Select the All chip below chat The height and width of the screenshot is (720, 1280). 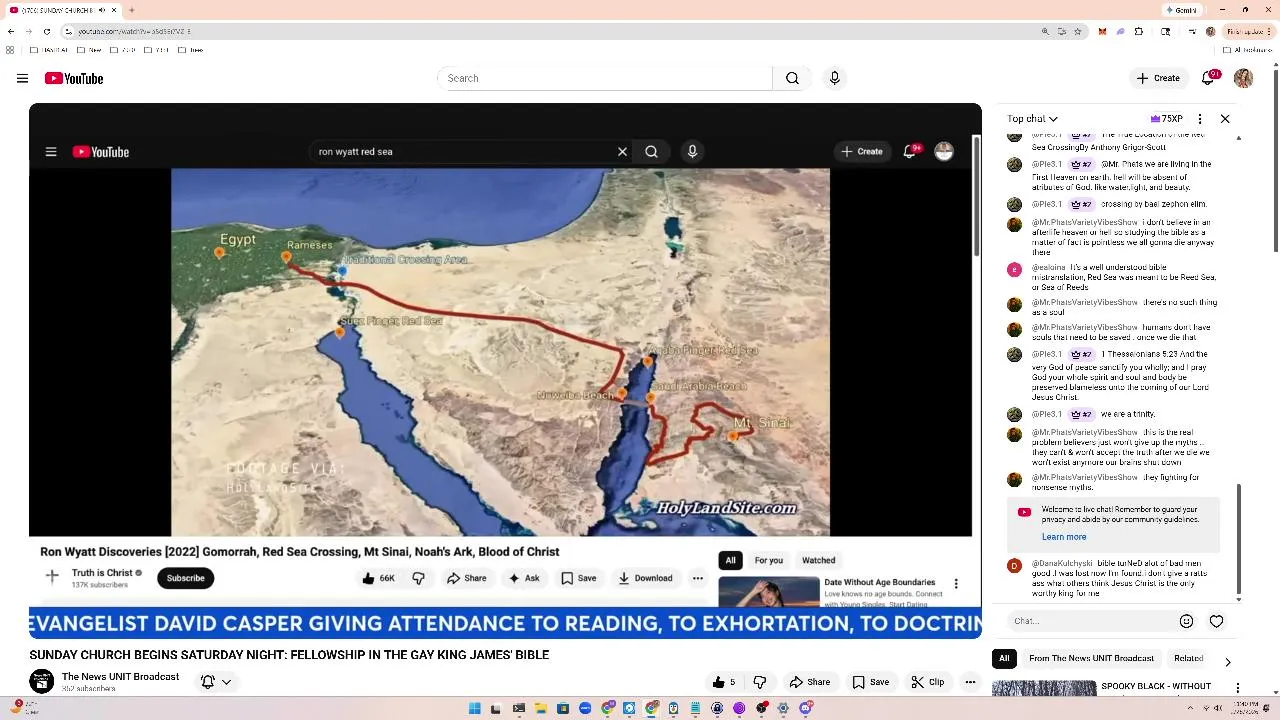pos(1004,658)
